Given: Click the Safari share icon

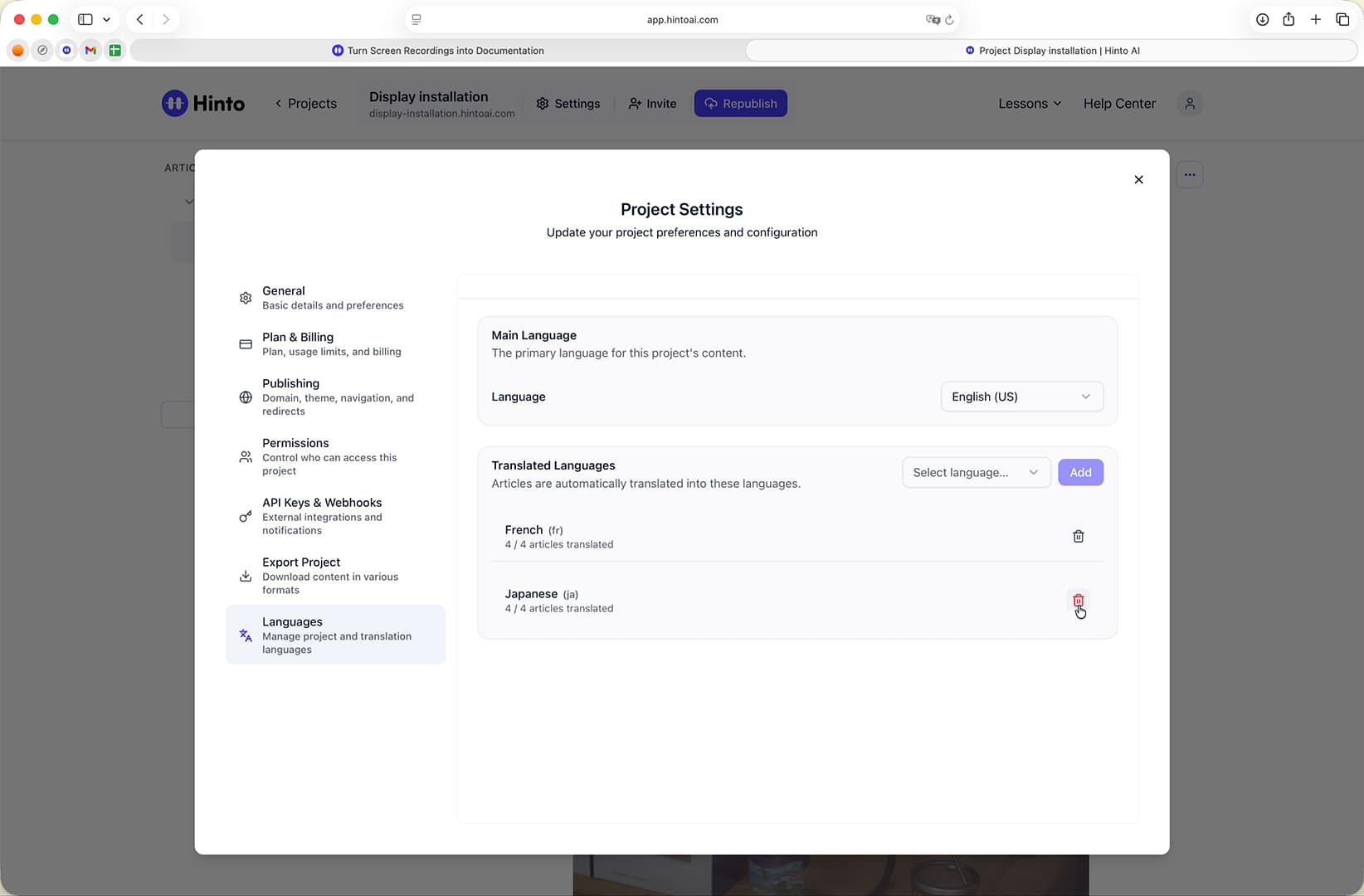Looking at the screenshot, I should (x=1288, y=19).
